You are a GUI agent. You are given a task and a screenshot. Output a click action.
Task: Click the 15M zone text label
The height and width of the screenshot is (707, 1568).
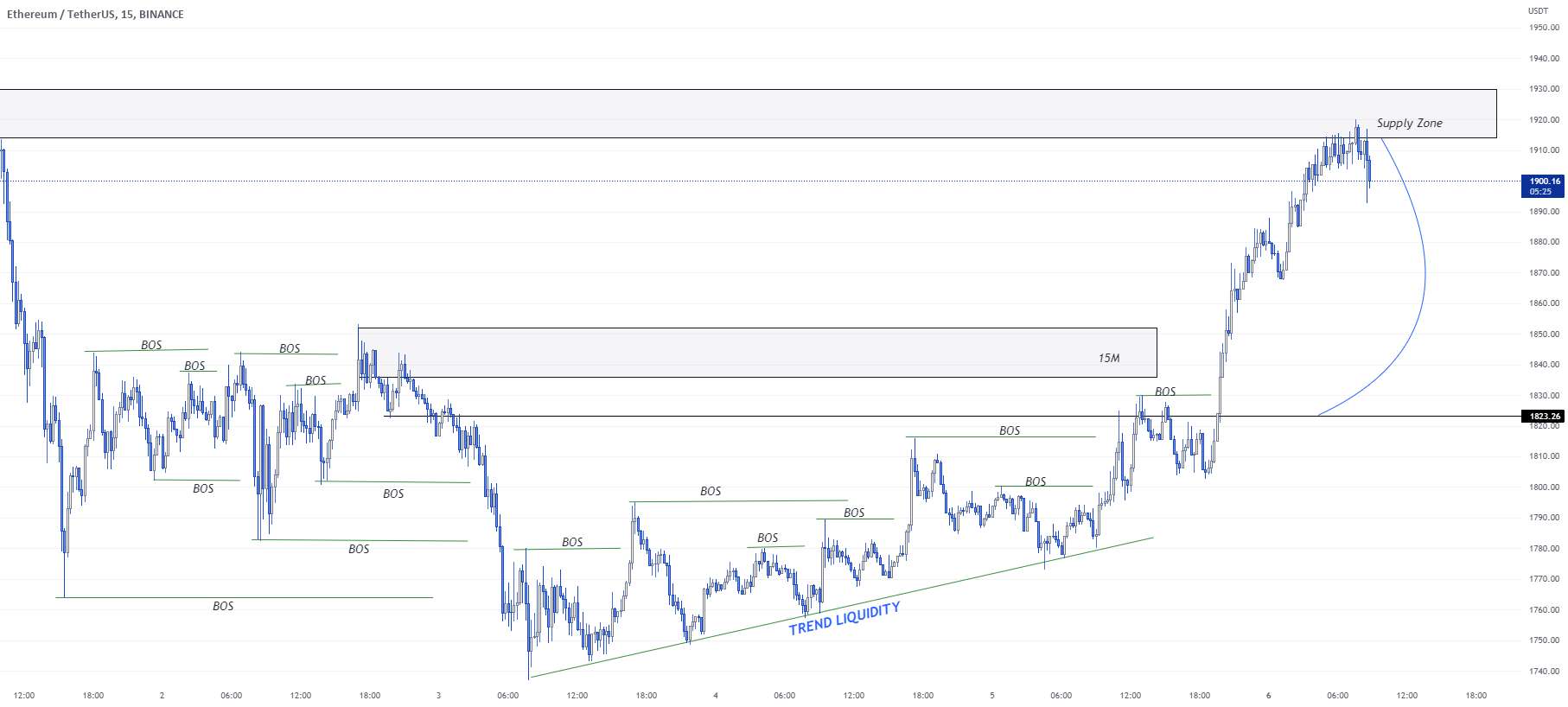tap(1109, 358)
